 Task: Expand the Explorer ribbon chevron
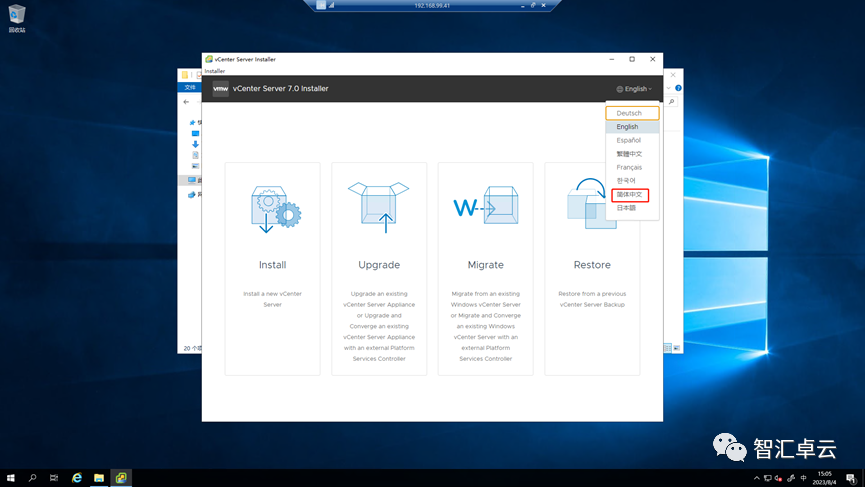tap(669, 88)
